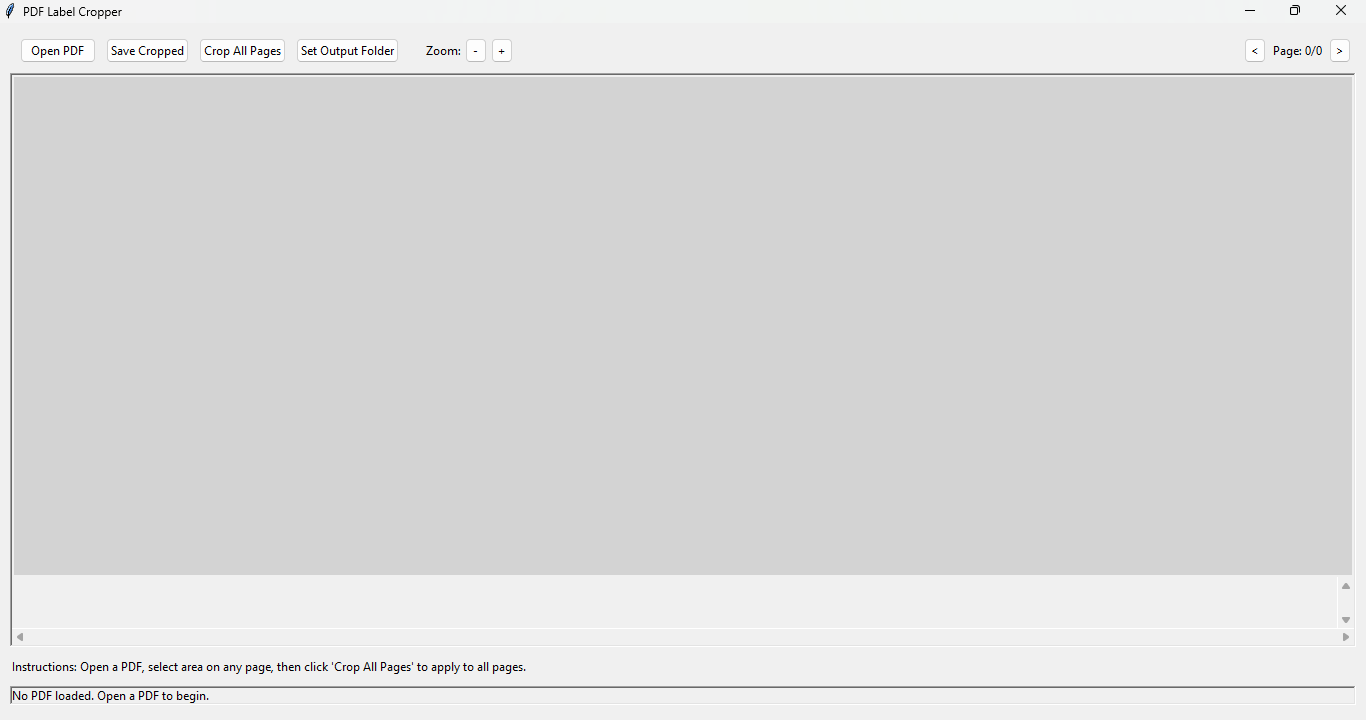
Task: Click the horizontal scrollbar track
Action: [x=680, y=637]
